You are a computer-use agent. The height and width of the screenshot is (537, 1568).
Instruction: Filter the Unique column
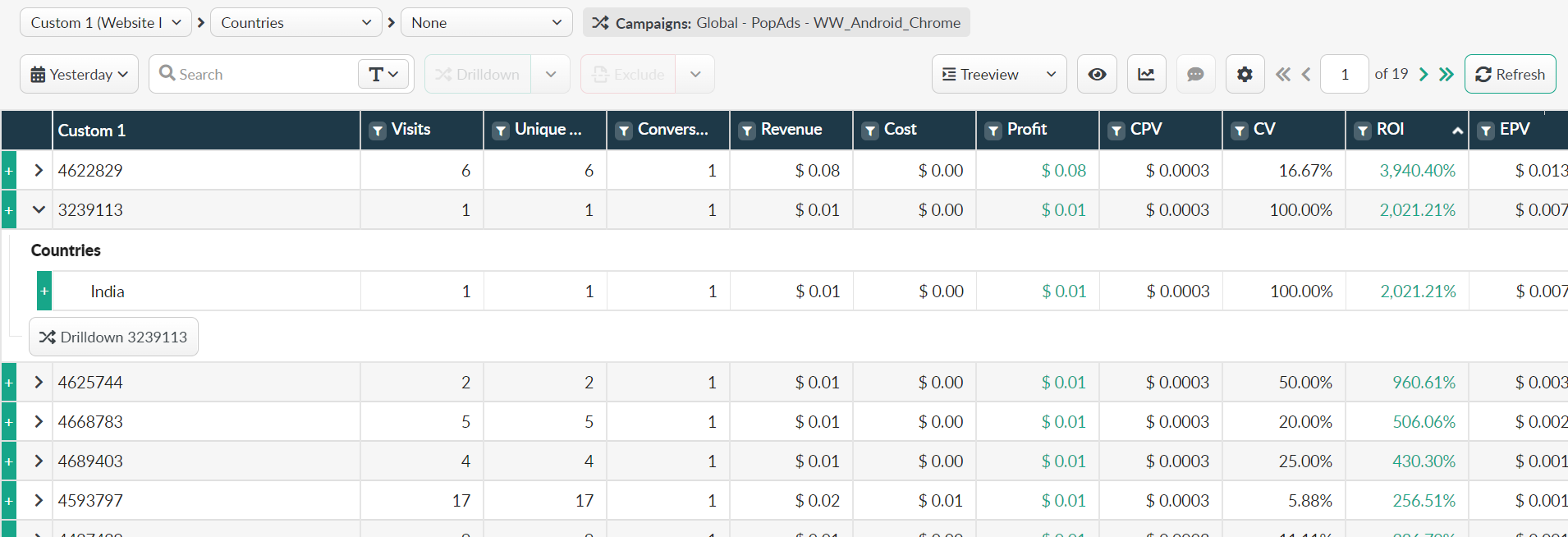pyautogui.click(x=501, y=131)
